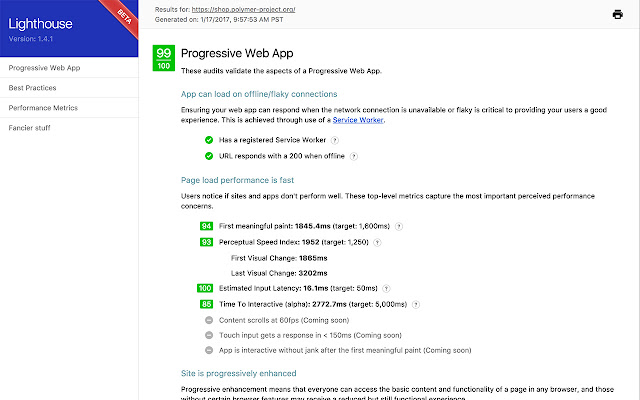Click gray icon beside Touch input response
Screen dimensions: 640x400
[x=209, y=335]
